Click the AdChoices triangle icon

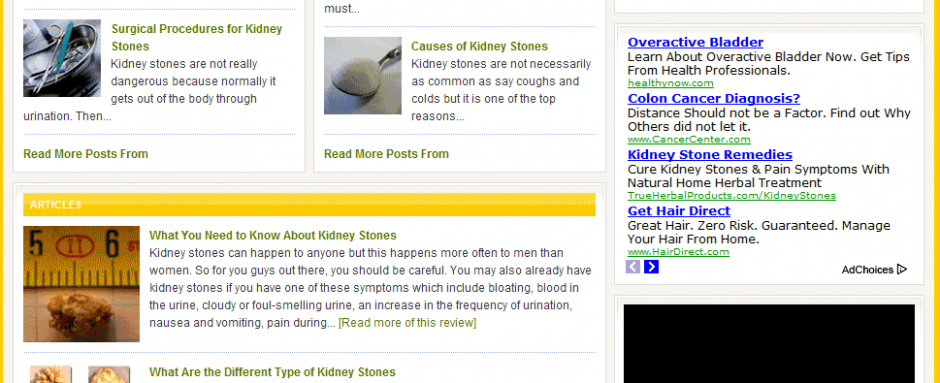point(902,270)
